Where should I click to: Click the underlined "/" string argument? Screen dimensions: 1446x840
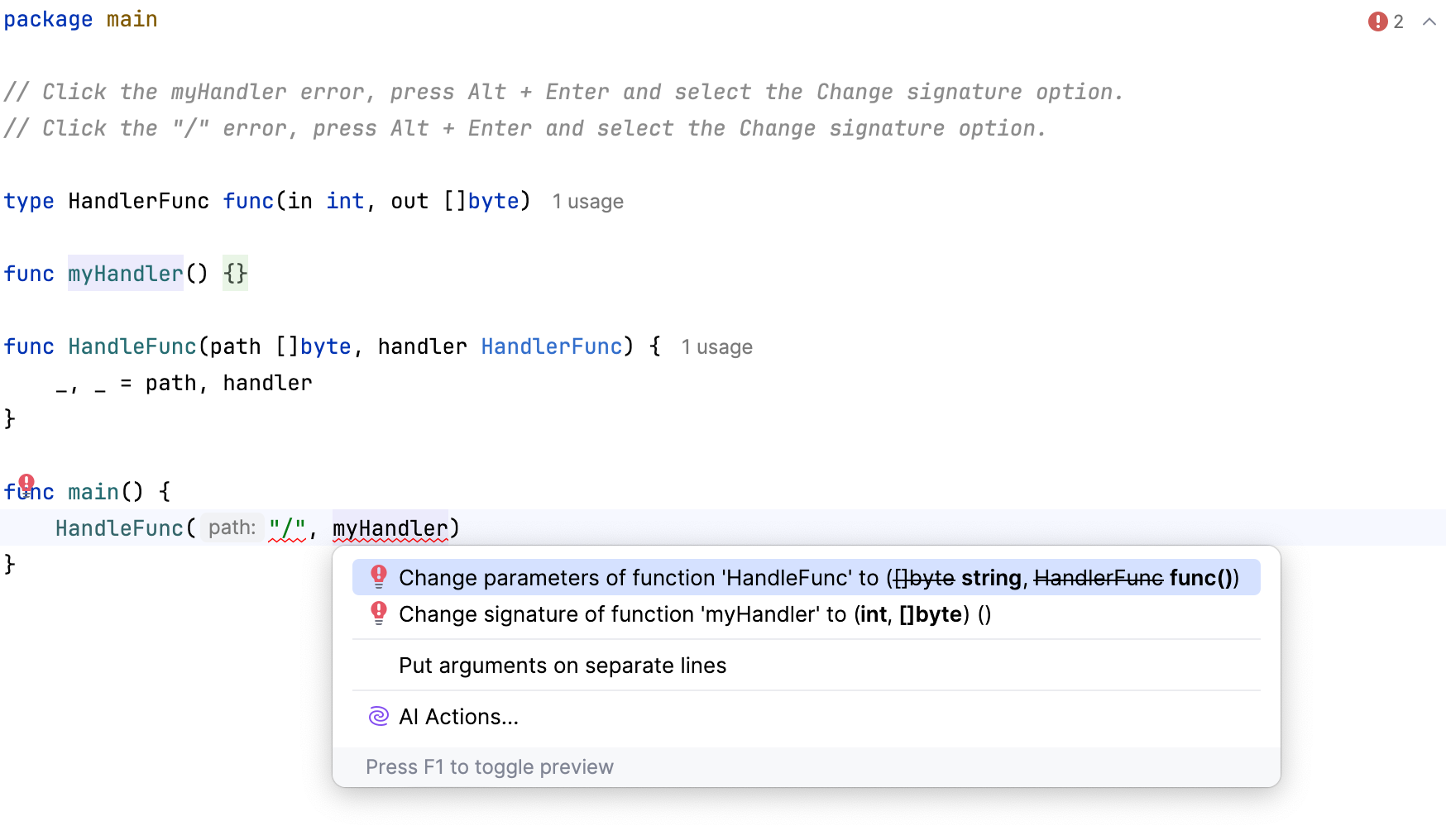coord(287,527)
